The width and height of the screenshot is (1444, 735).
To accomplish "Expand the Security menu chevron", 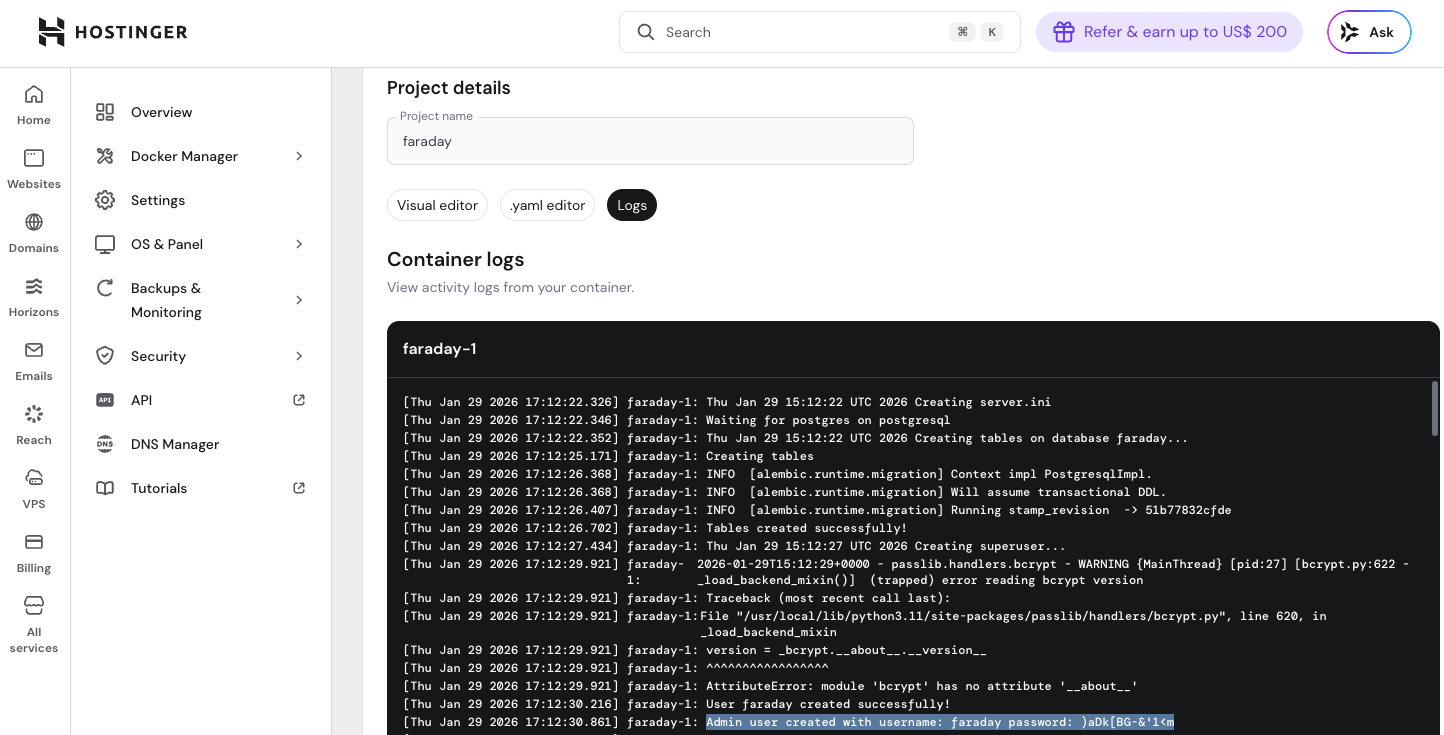I will pyautogui.click(x=299, y=356).
